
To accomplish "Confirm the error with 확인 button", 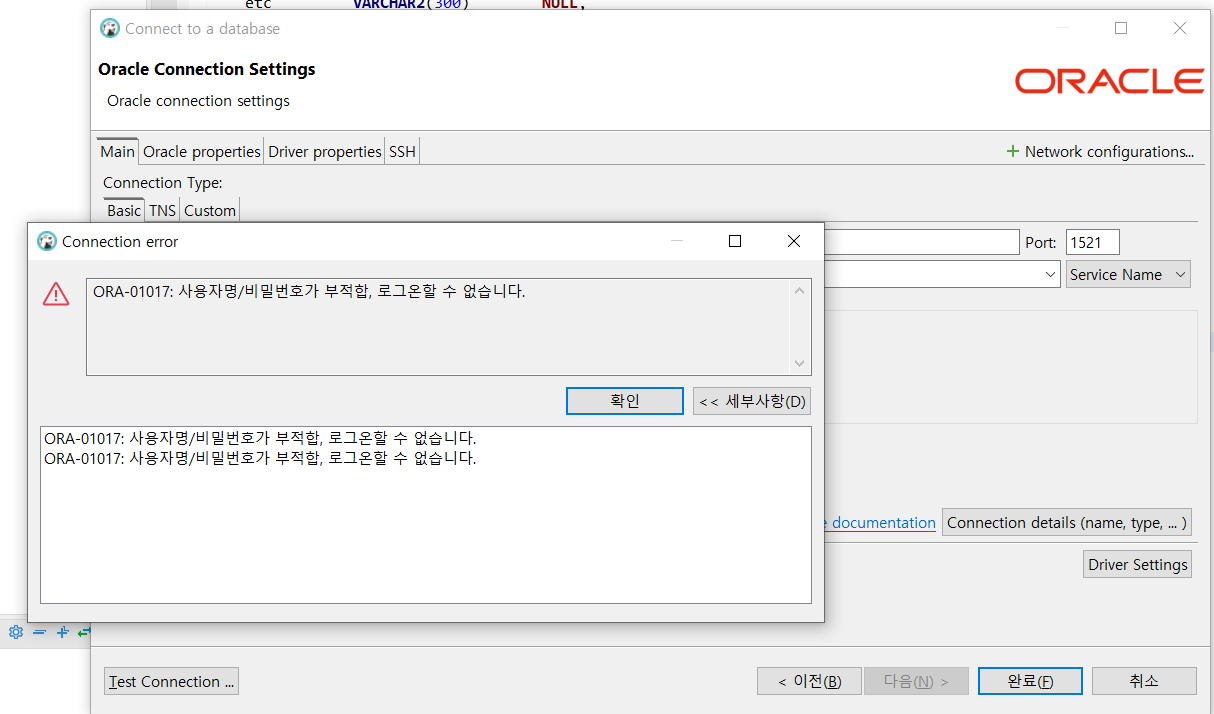I will (x=625, y=401).
